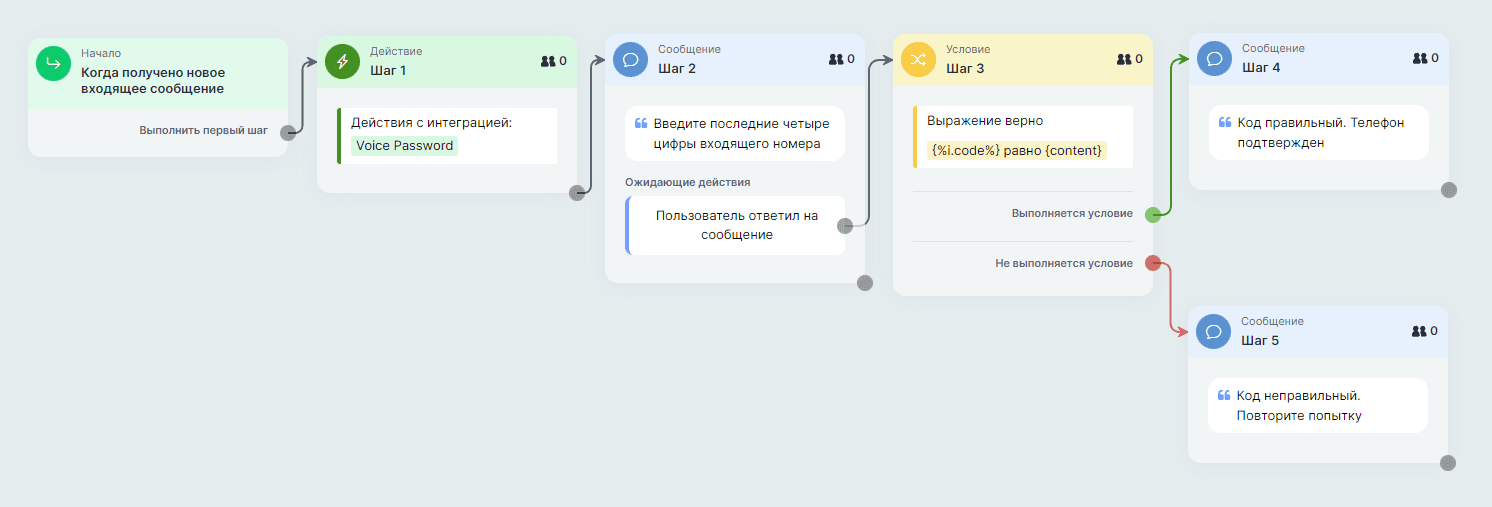Image resolution: width=1492 pixels, height=507 pixels.
Task: Open the 'Пользователь ответил на сообщение' pending action
Action: click(736, 225)
